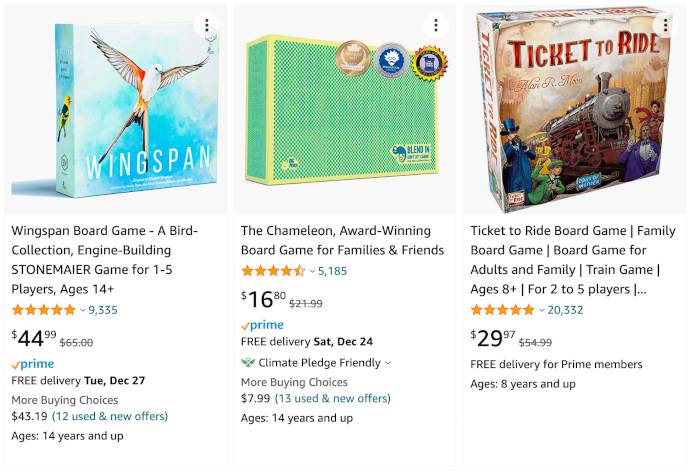Open 12 used & new offers link
The width and height of the screenshot is (690, 475).
point(110,416)
